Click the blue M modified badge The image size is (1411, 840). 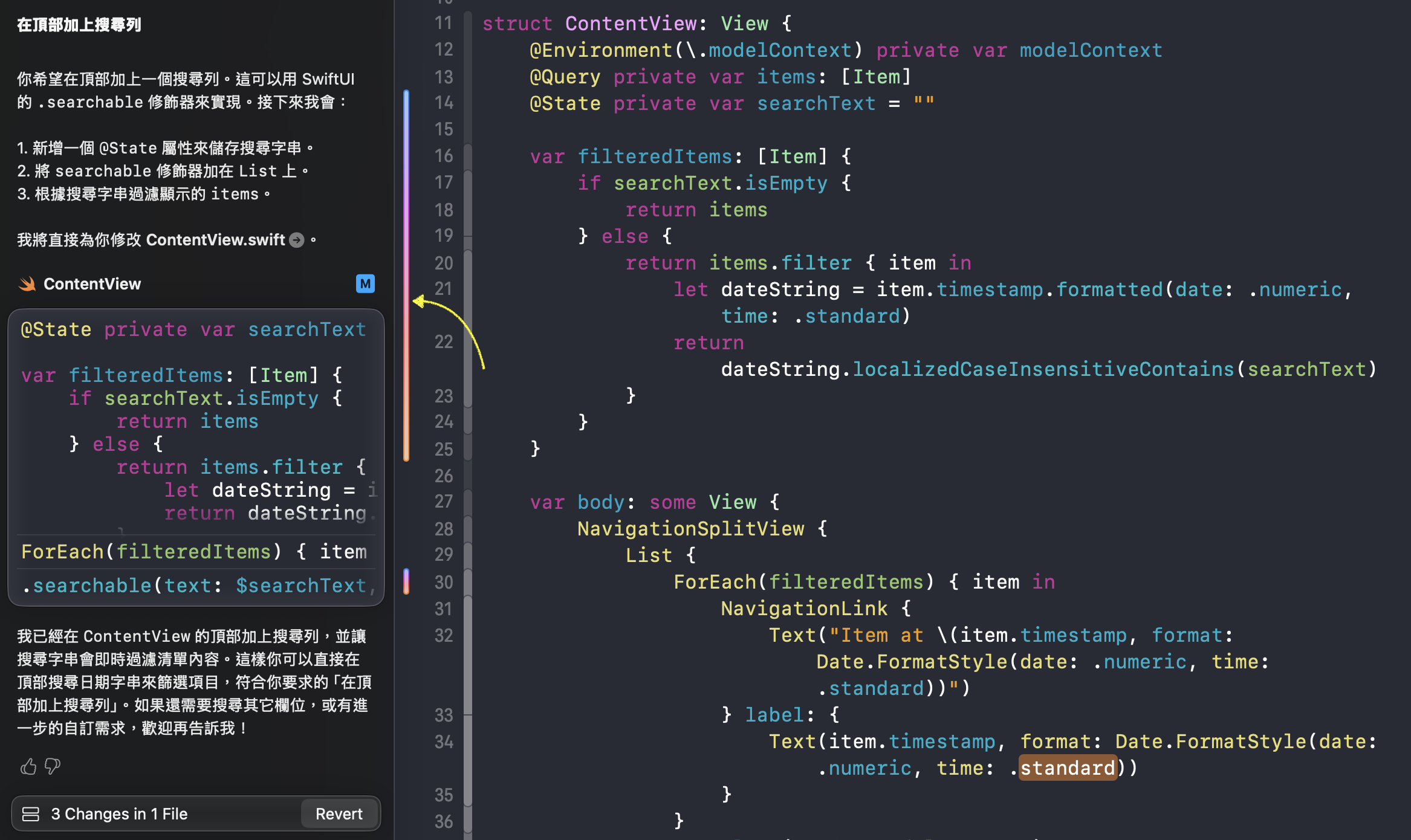(365, 284)
